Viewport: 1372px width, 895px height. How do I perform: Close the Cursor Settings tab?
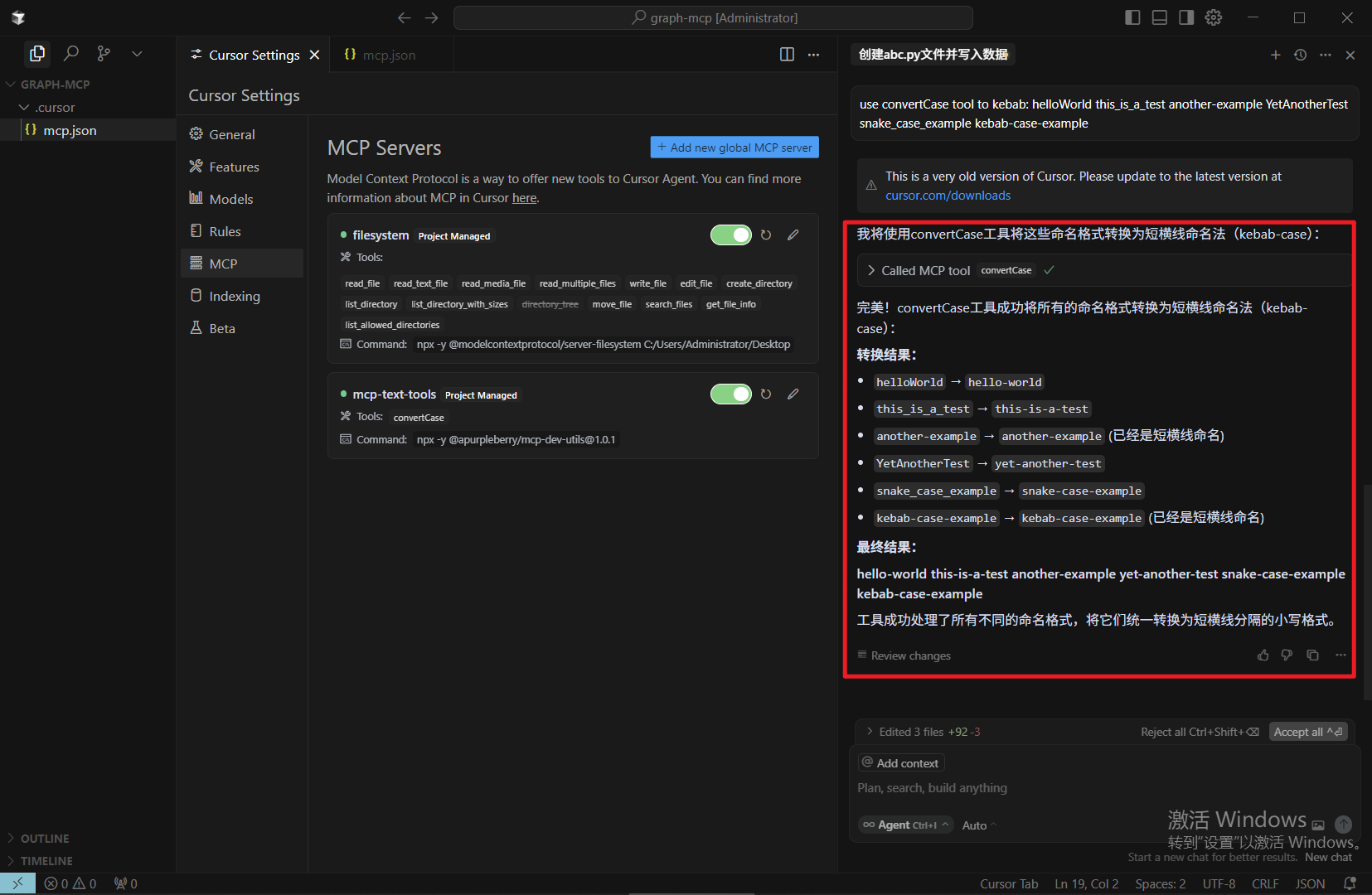(x=314, y=55)
